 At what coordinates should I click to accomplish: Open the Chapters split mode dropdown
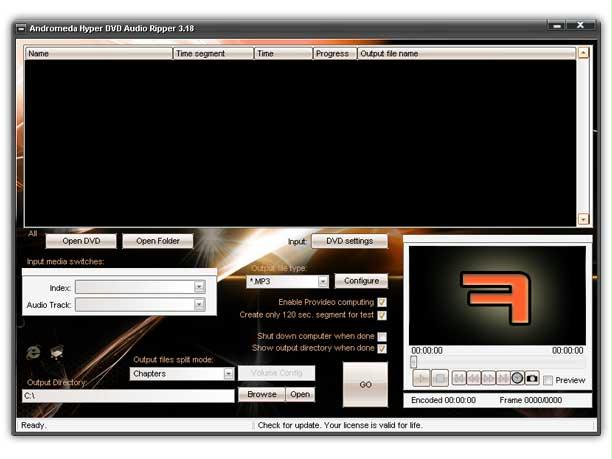coord(228,374)
